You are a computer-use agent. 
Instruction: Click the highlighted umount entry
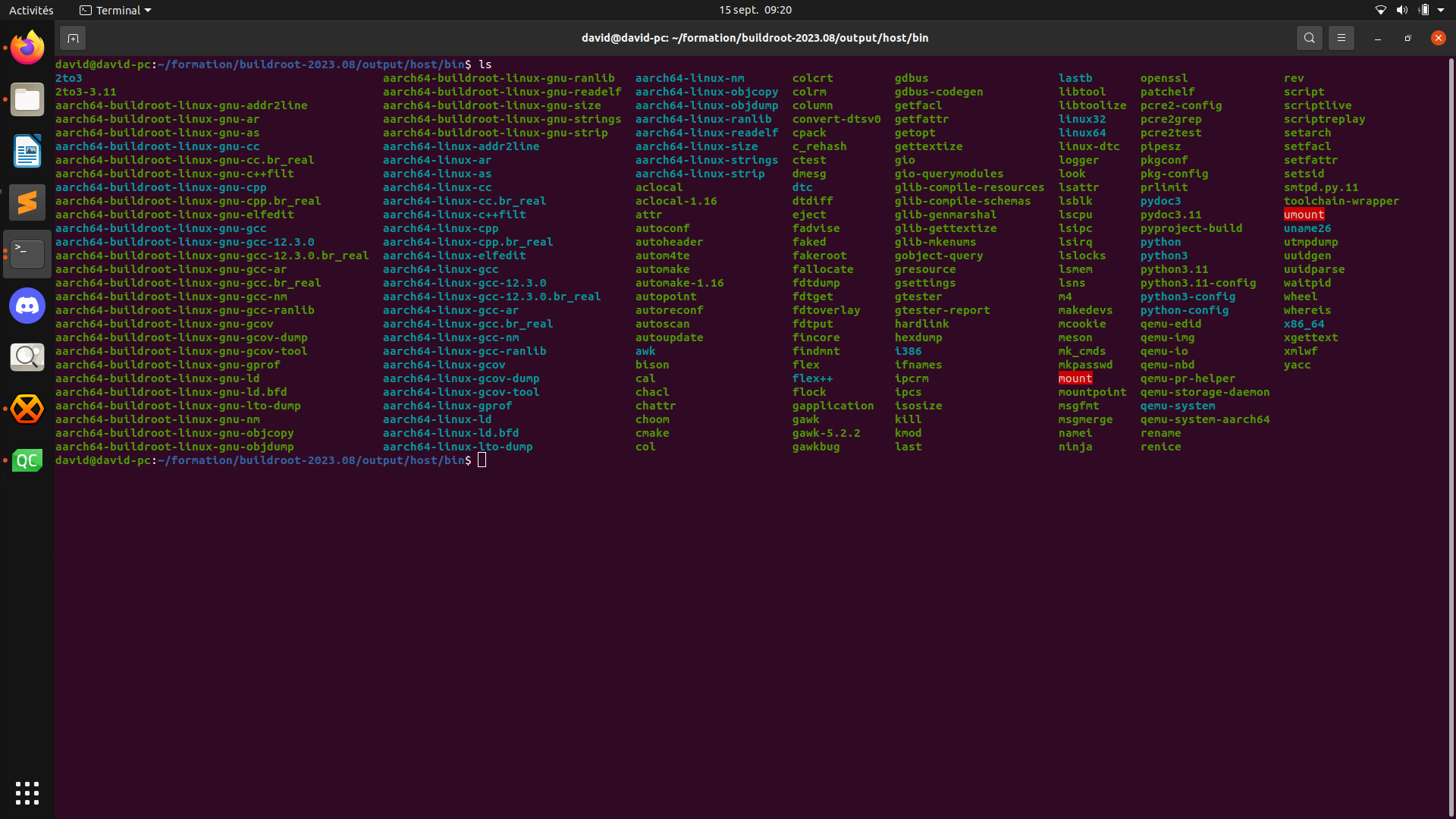(x=1304, y=215)
